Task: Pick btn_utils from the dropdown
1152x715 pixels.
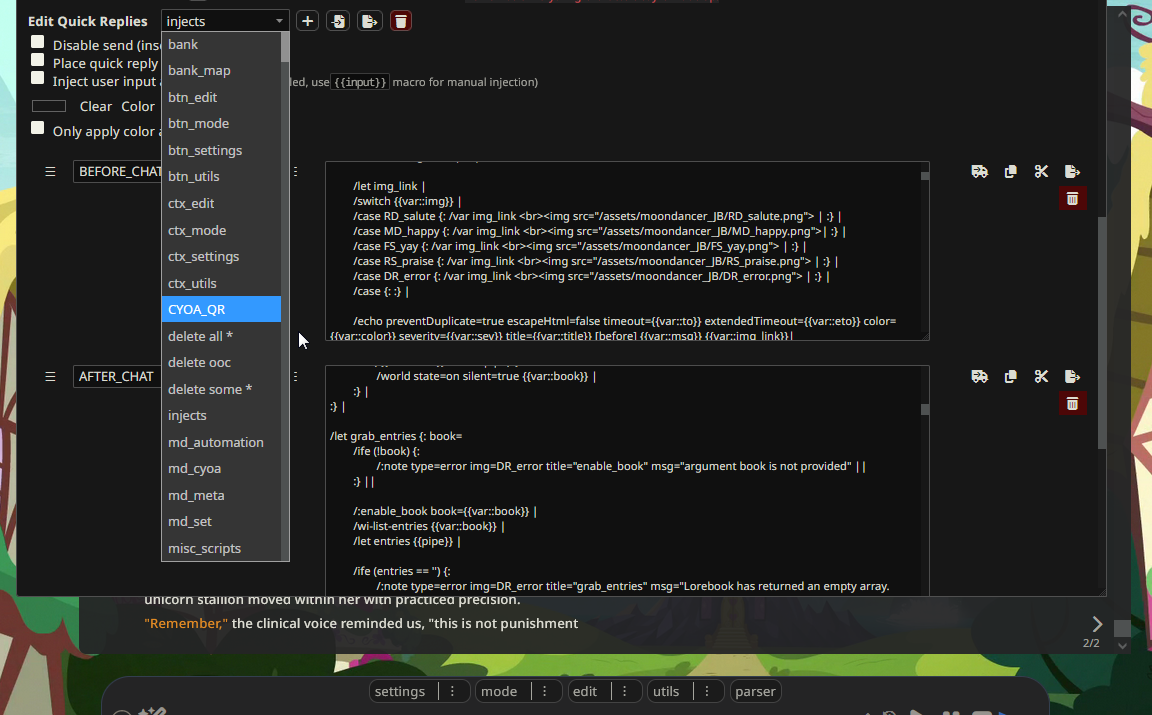Action: coord(221,176)
